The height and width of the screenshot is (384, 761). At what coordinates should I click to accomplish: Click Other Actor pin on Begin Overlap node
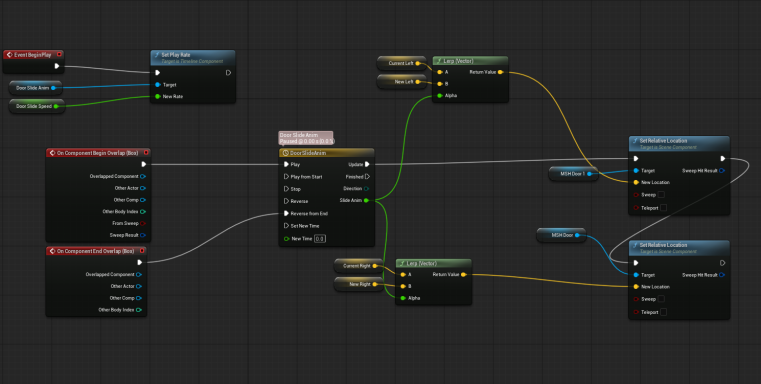143,188
